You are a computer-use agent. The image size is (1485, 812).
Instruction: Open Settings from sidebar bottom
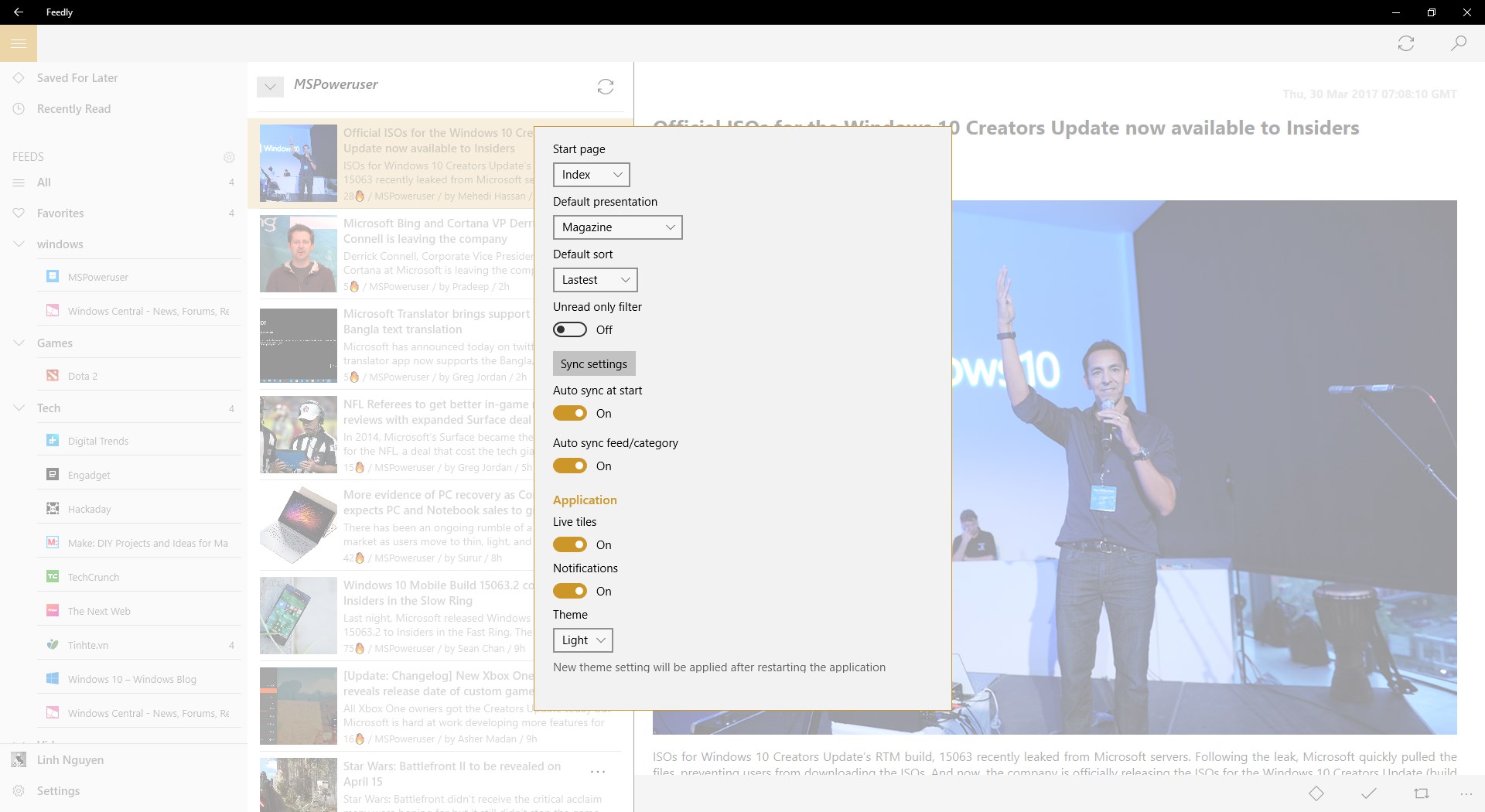[124, 791]
